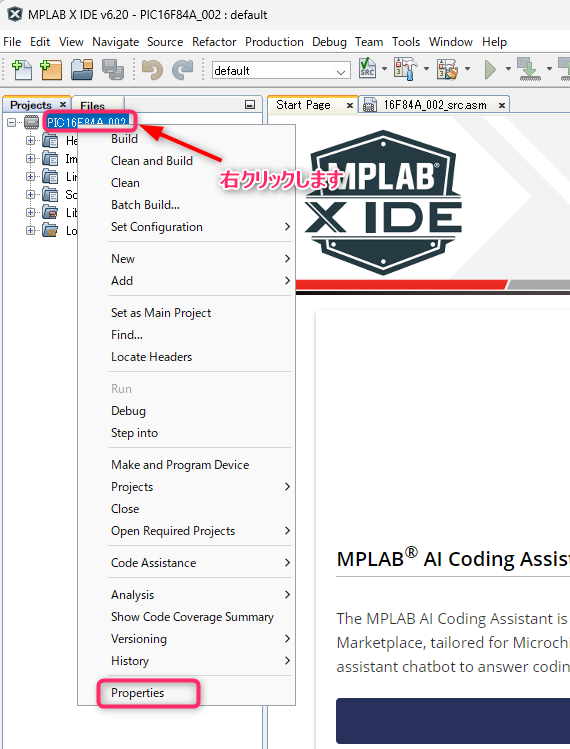Viewport: 570px width, 749px height.
Task: Click the Undo arrow icon
Action: (x=152, y=70)
